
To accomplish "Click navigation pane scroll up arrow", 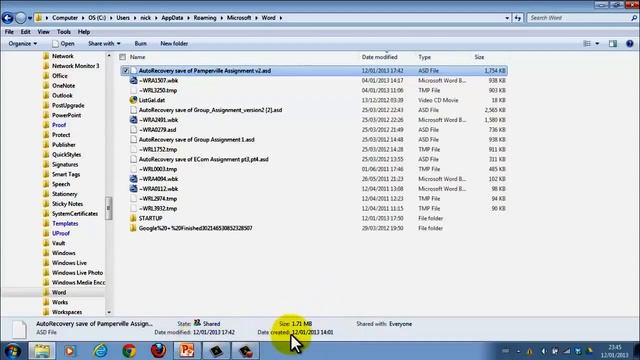I will 109,55.
